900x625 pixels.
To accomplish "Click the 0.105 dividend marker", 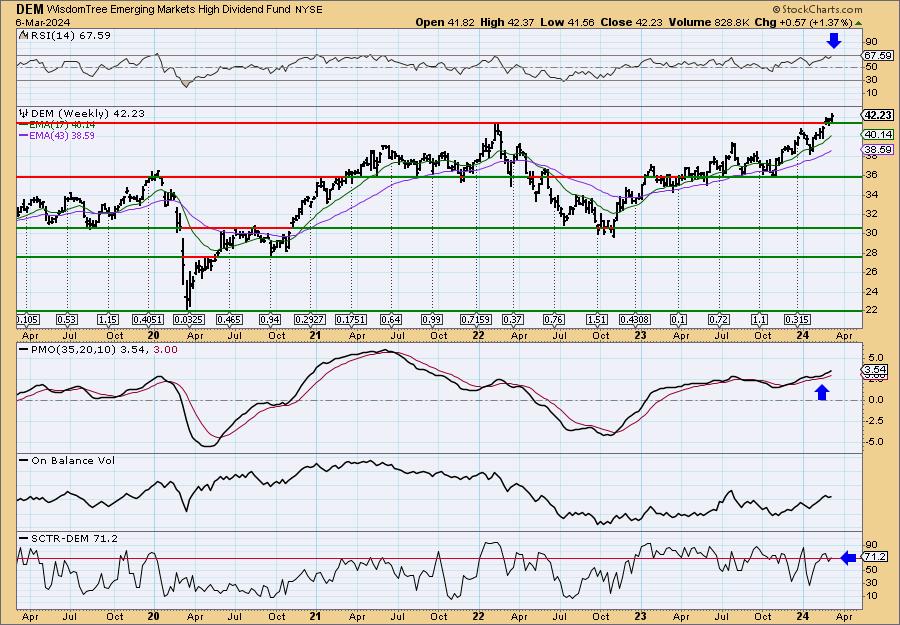I will [28, 320].
